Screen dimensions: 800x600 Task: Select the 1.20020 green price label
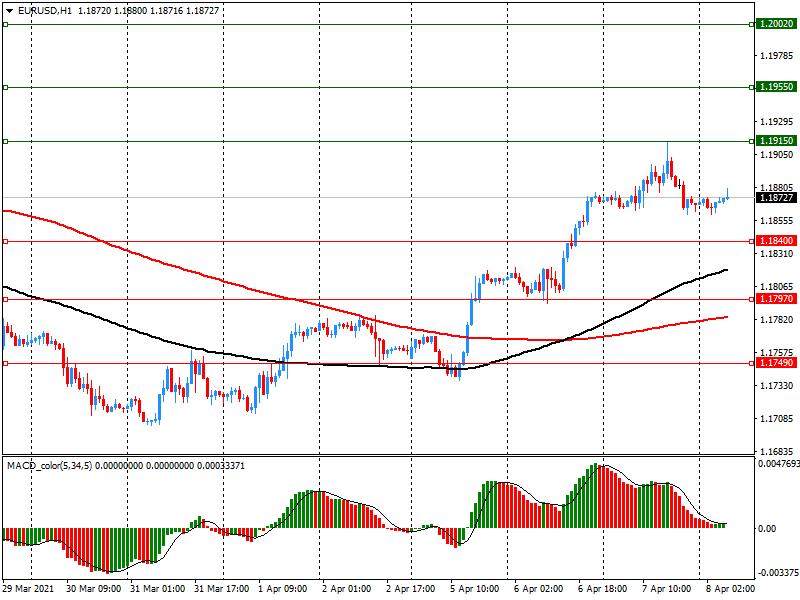coord(776,24)
